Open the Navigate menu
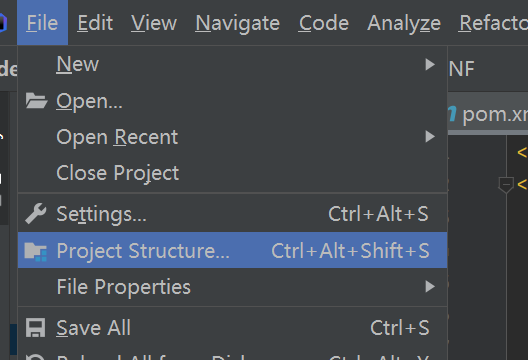The height and width of the screenshot is (360, 528). tap(238, 23)
